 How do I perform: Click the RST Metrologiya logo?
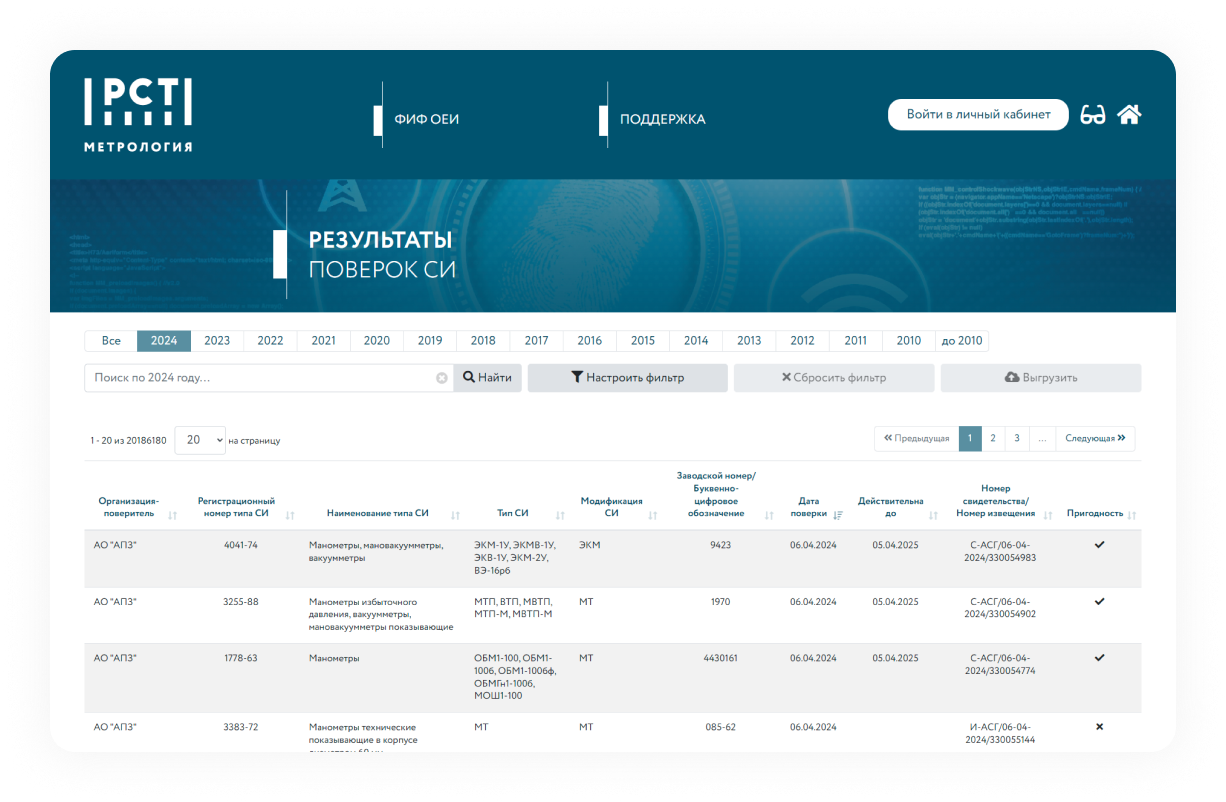click(138, 115)
